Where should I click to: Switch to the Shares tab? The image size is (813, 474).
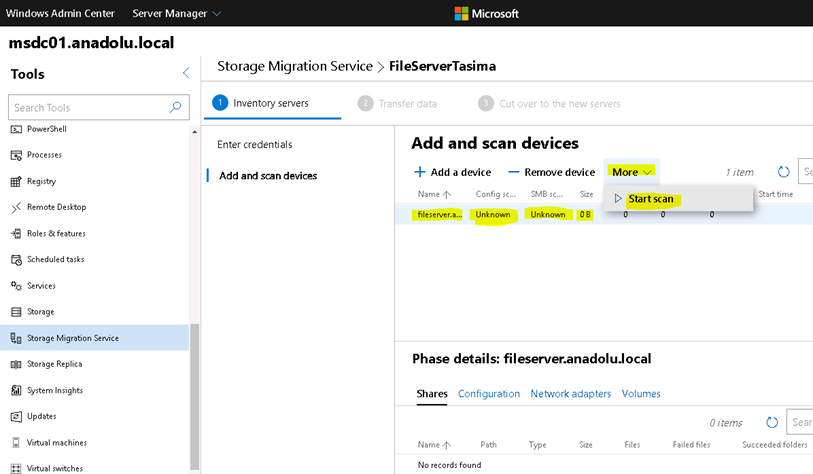click(x=432, y=394)
